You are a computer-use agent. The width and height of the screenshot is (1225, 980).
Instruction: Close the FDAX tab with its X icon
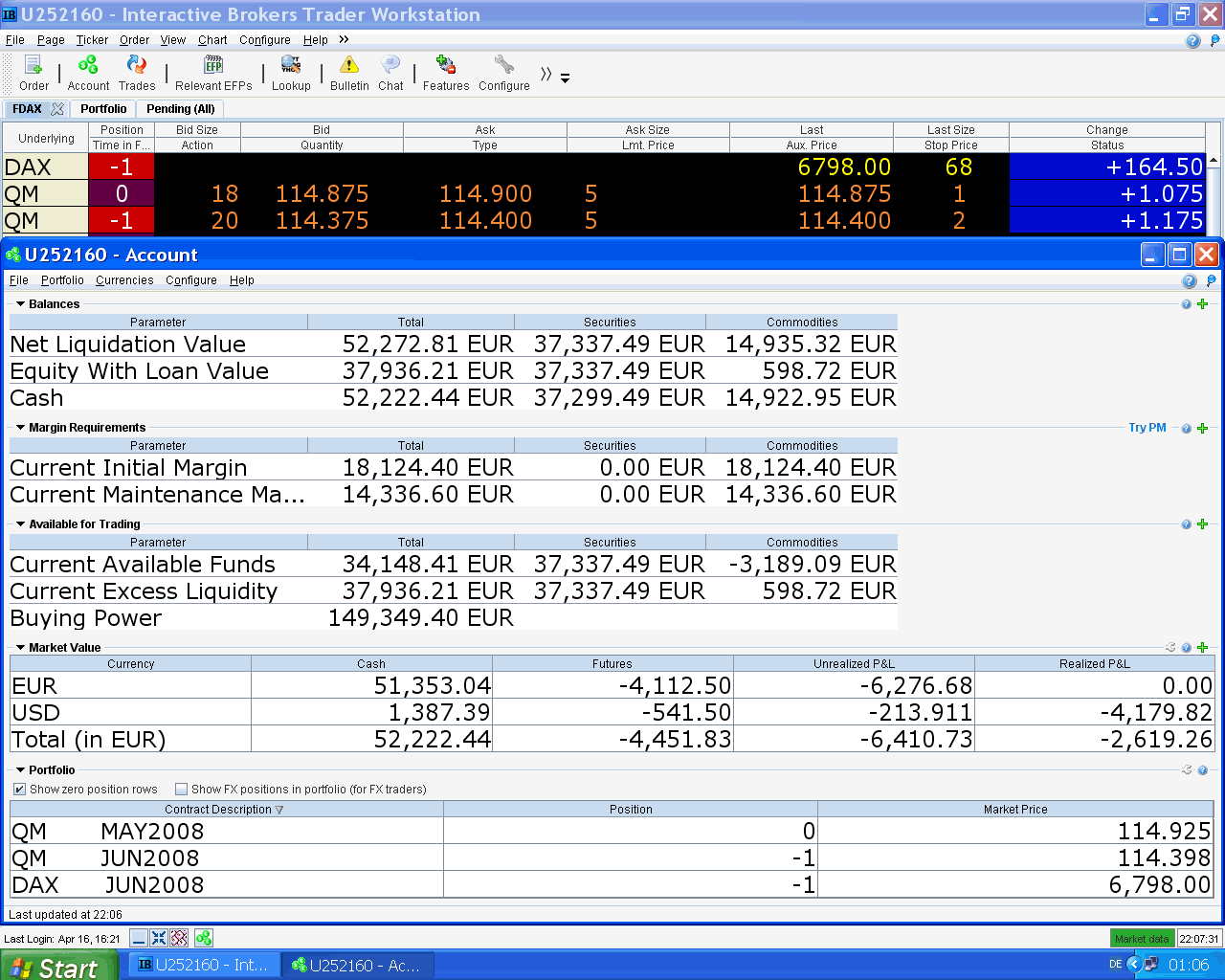(x=57, y=109)
